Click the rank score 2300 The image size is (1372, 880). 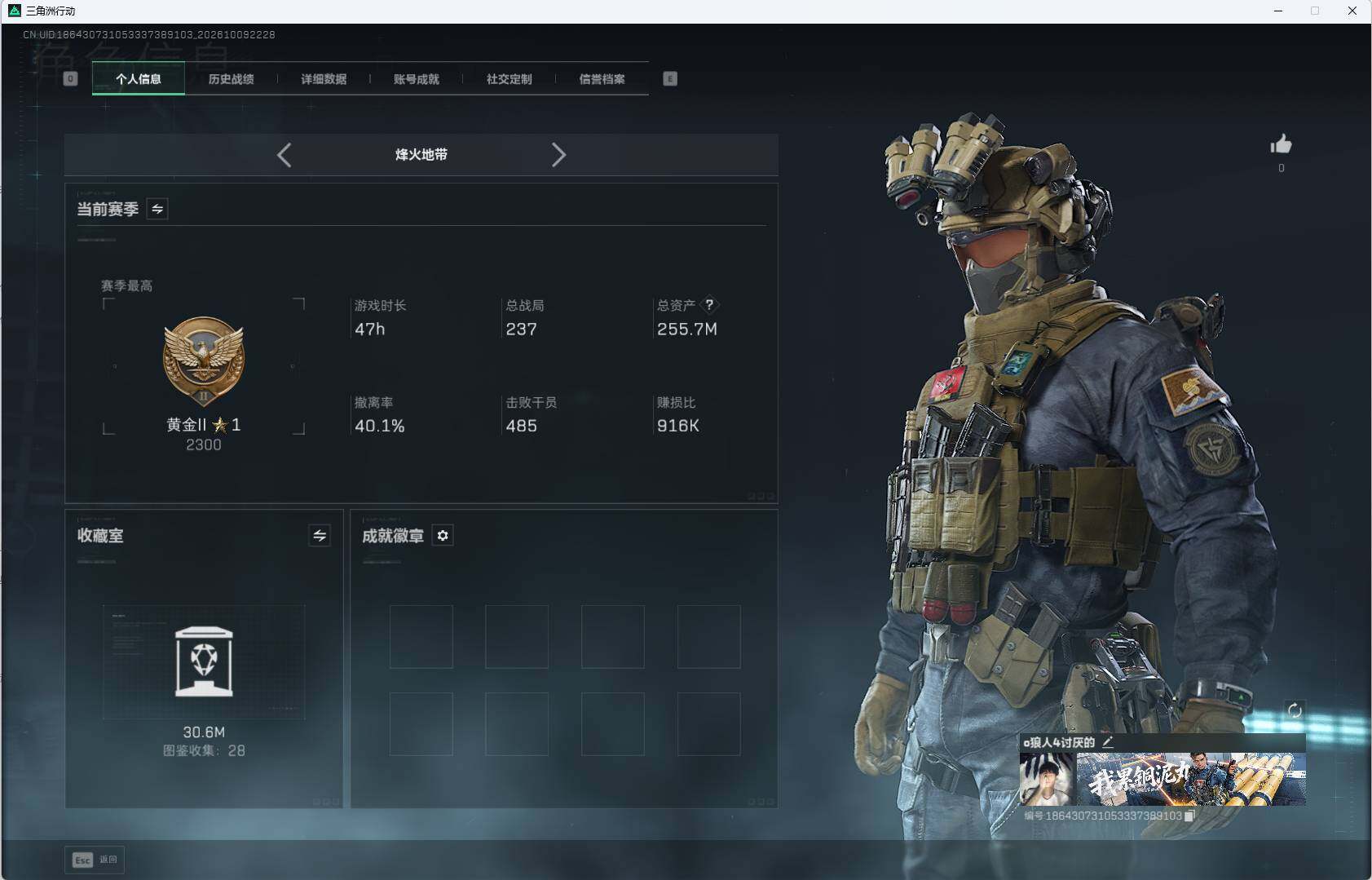[204, 445]
